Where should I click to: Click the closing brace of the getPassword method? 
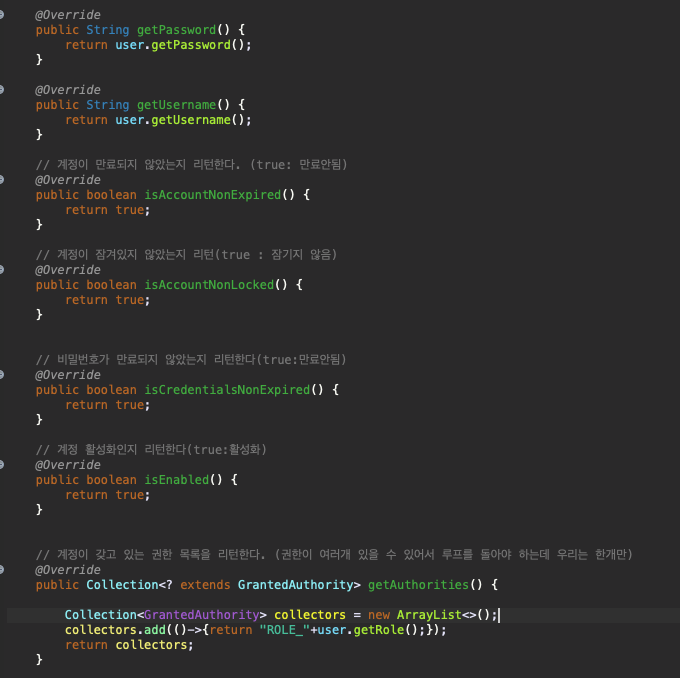[x=39, y=59]
